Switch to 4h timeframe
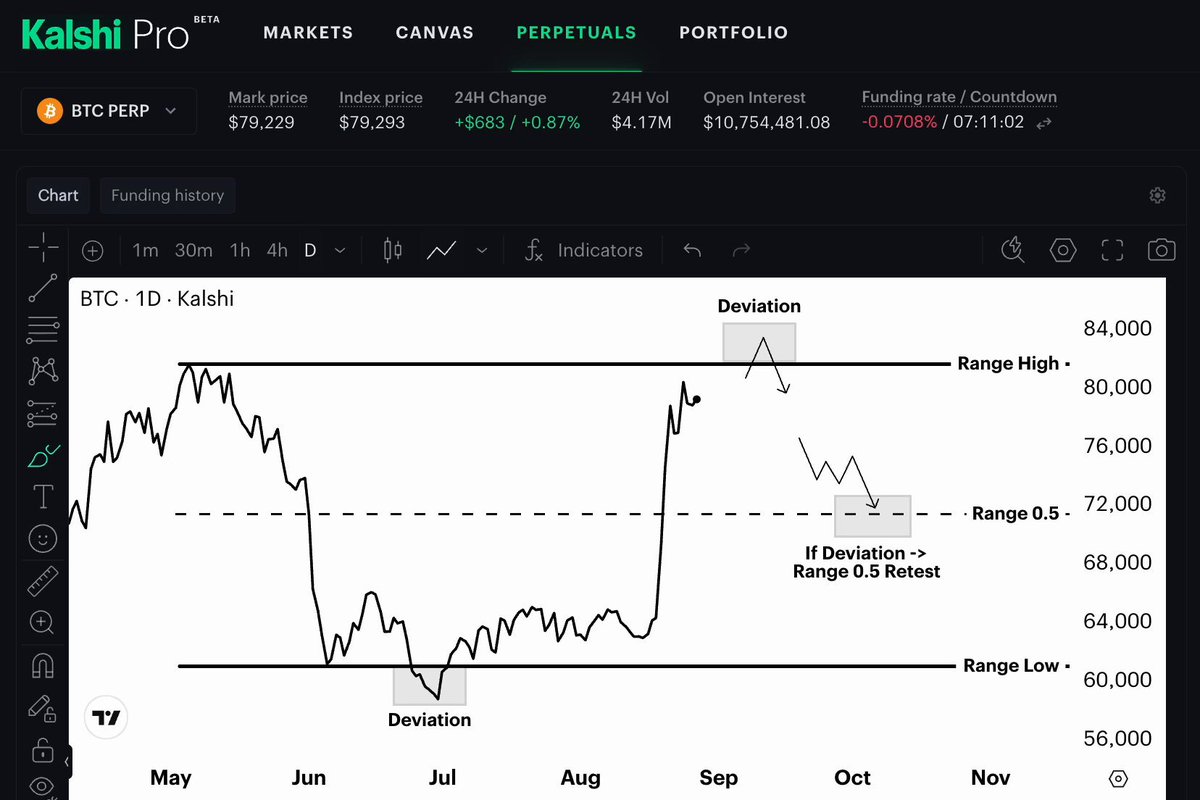 (x=277, y=250)
